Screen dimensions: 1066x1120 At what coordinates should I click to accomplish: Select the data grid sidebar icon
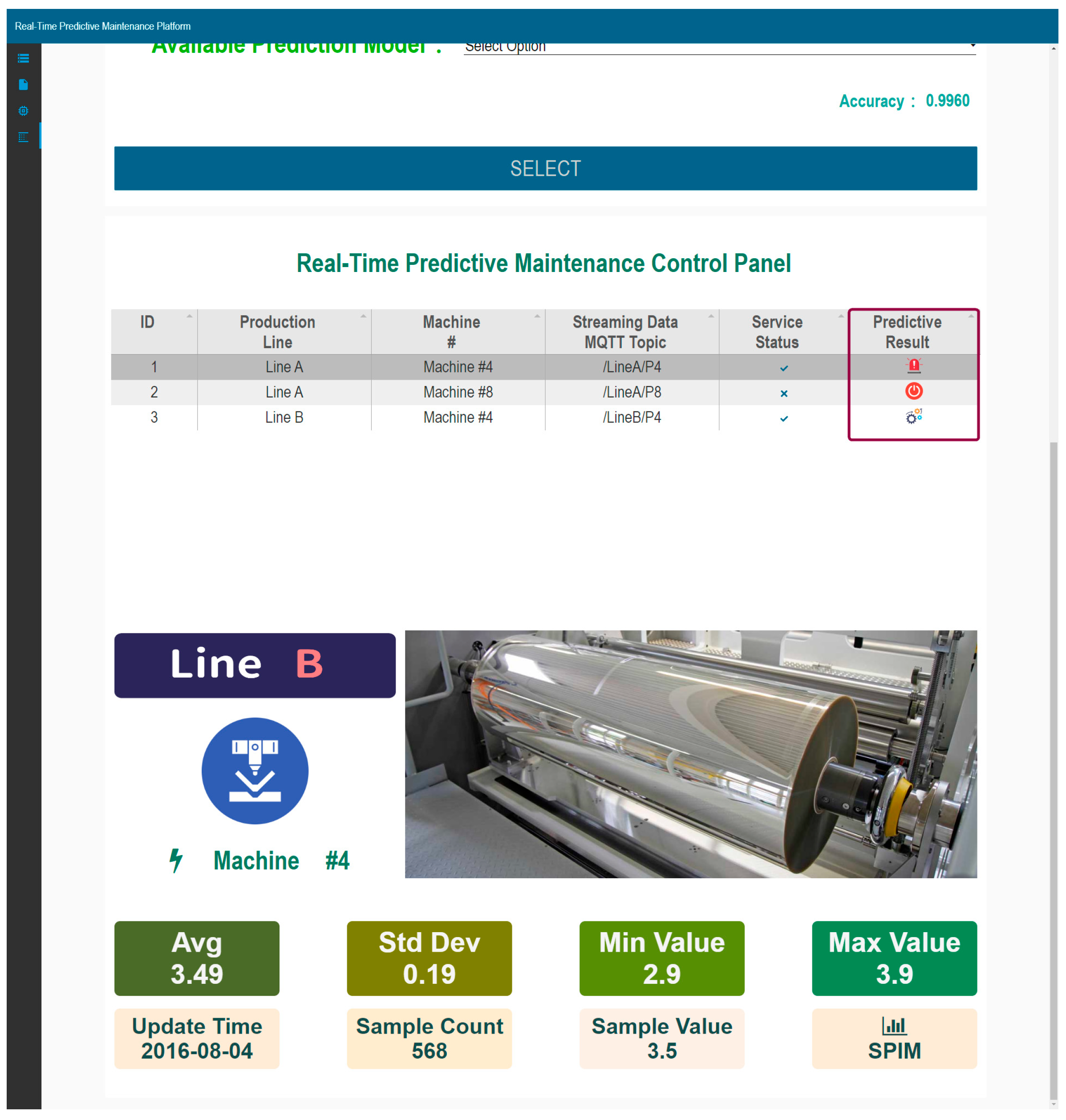23,137
